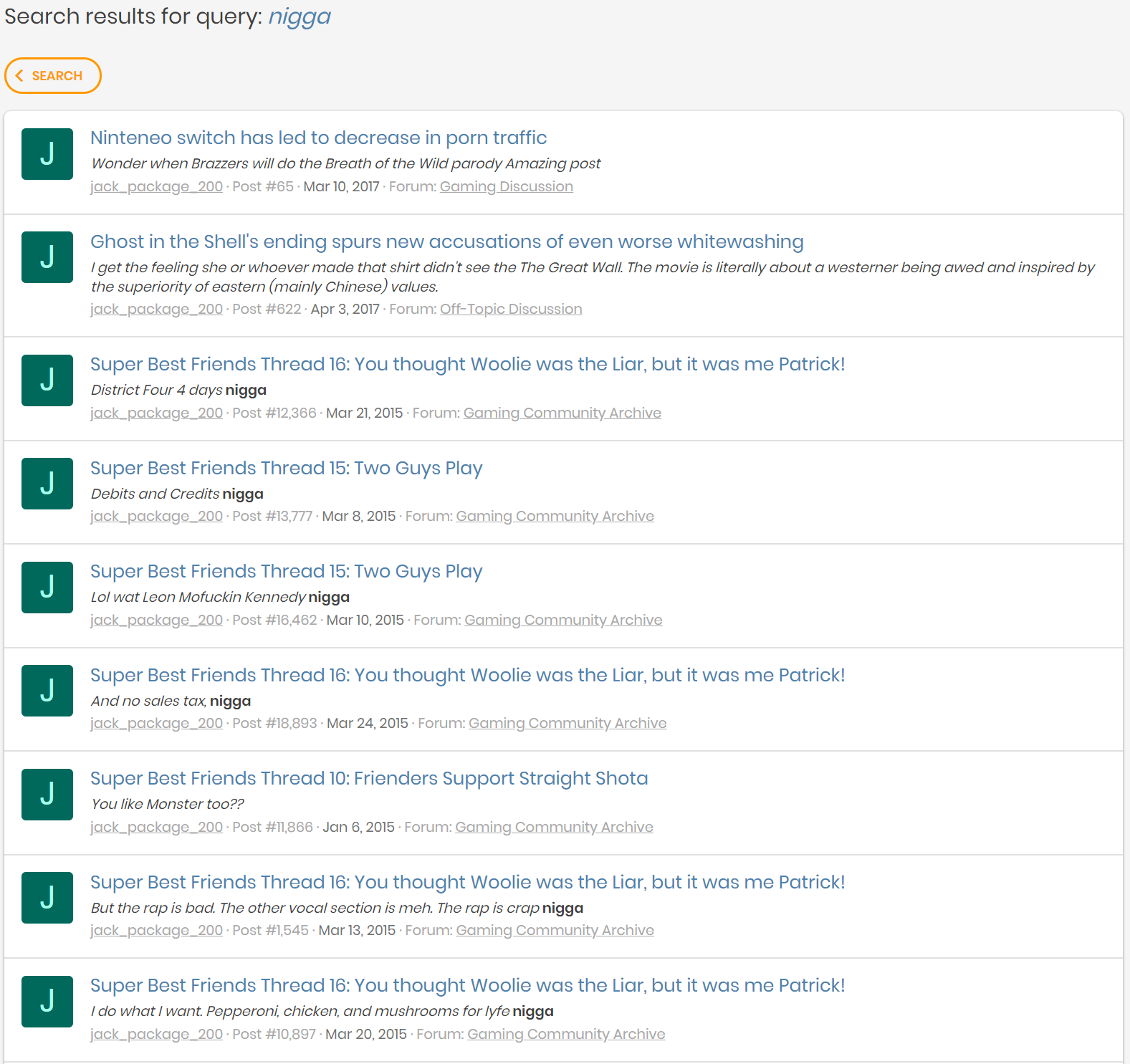Screen dimensions: 1130x1064
Task: Open Thread 15 title above 'Lol wat Leon' snippet
Action: tap(286, 571)
